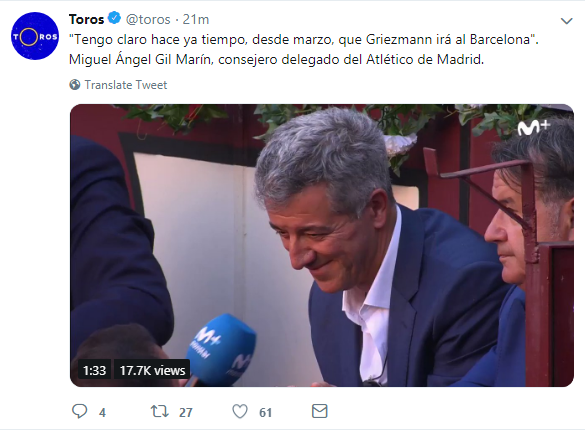Expand the tweet options chevron menu

tap(566, 21)
